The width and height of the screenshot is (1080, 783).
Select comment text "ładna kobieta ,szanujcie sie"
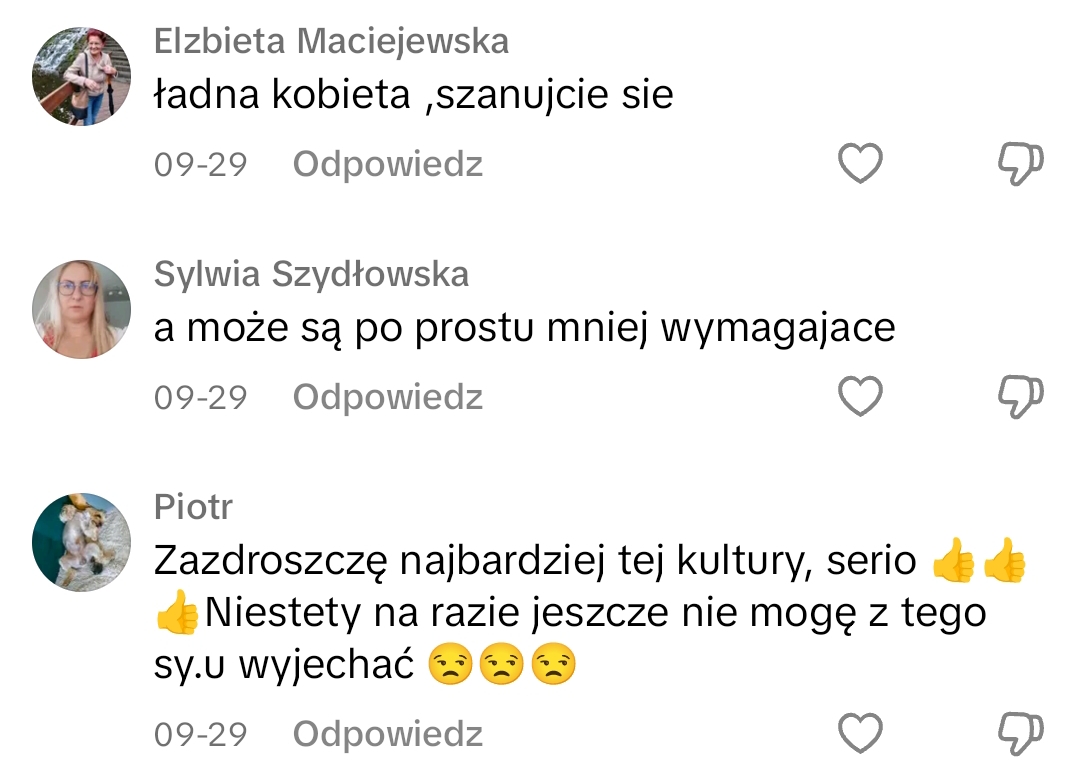[413, 96]
